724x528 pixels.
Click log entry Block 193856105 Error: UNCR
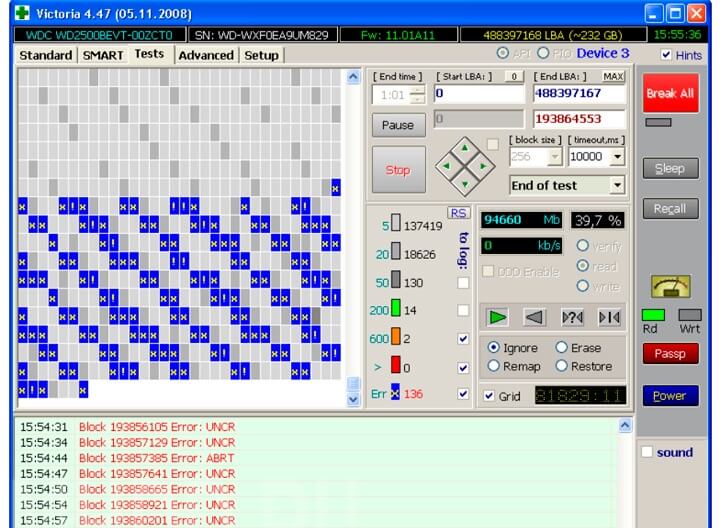tap(157, 426)
